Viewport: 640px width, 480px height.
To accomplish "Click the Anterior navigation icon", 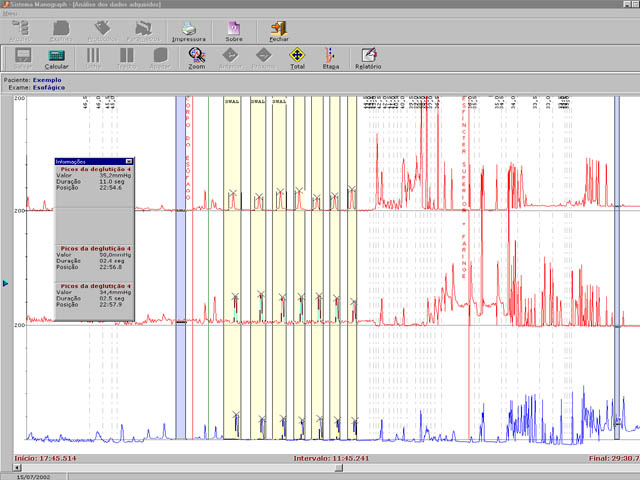I will point(230,56).
